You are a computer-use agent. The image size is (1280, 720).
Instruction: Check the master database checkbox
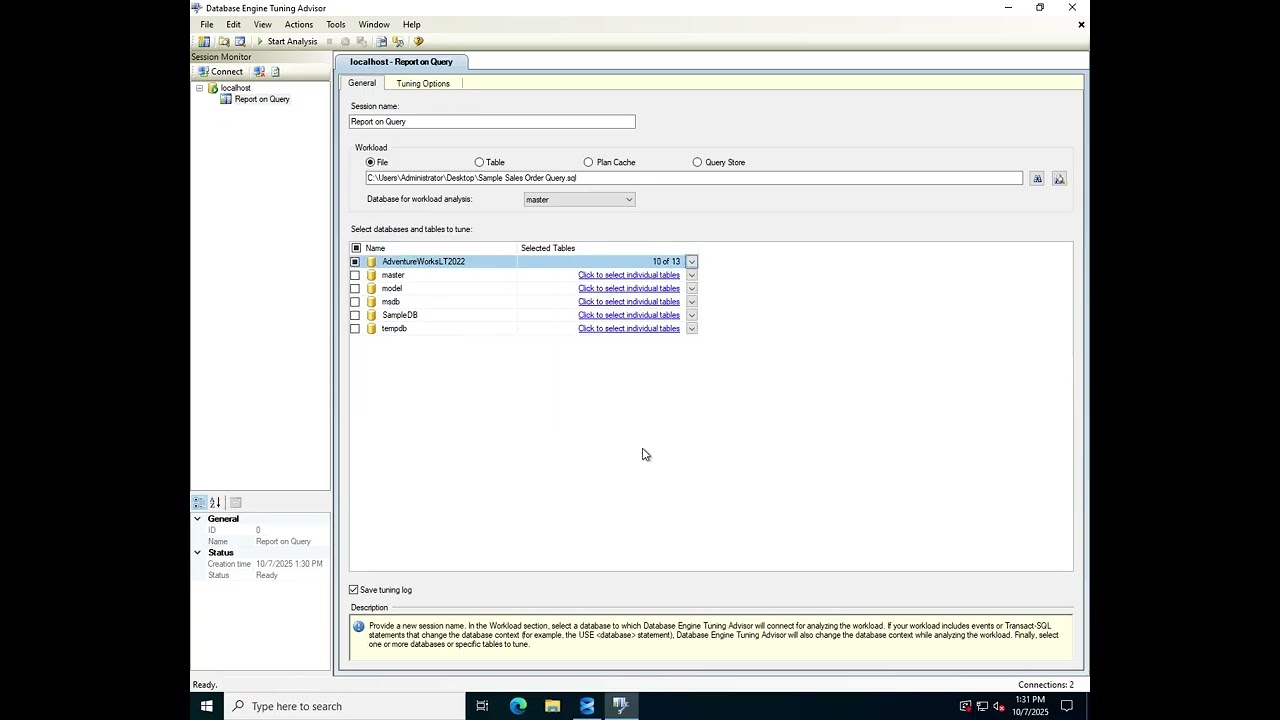tap(355, 275)
